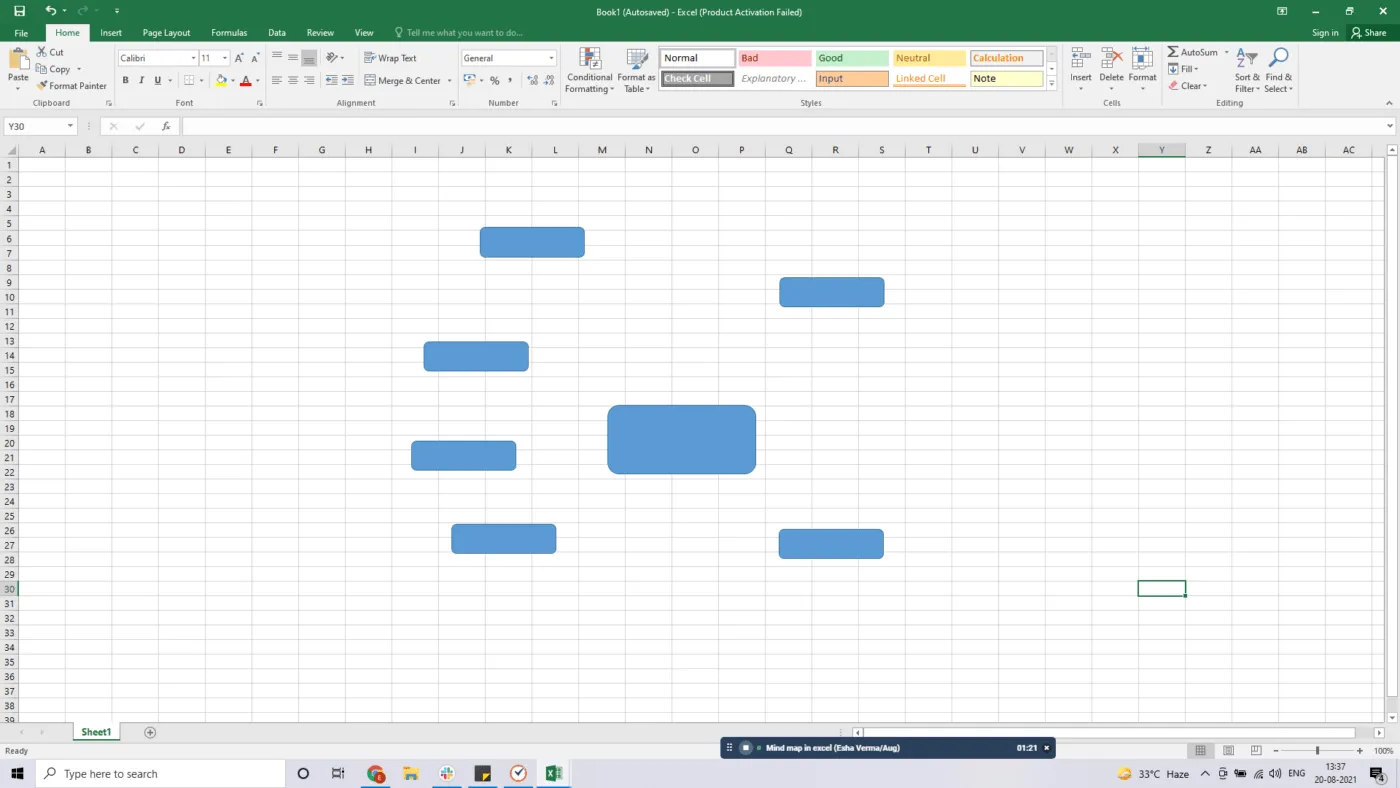The width and height of the screenshot is (1400, 788).
Task: Toggle Wrap Text for selected cells
Action: pyautogui.click(x=392, y=57)
